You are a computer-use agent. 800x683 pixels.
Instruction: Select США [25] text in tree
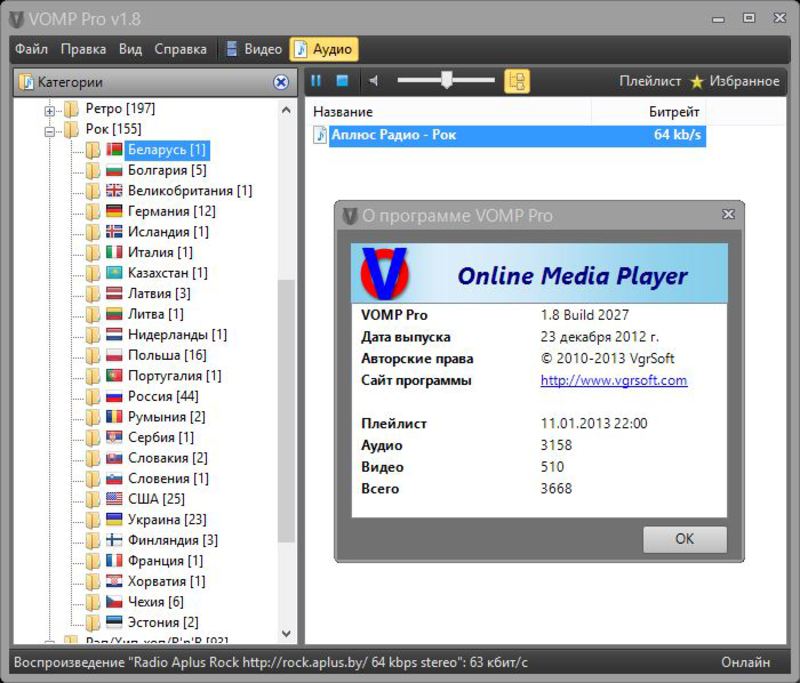[x=156, y=499]
